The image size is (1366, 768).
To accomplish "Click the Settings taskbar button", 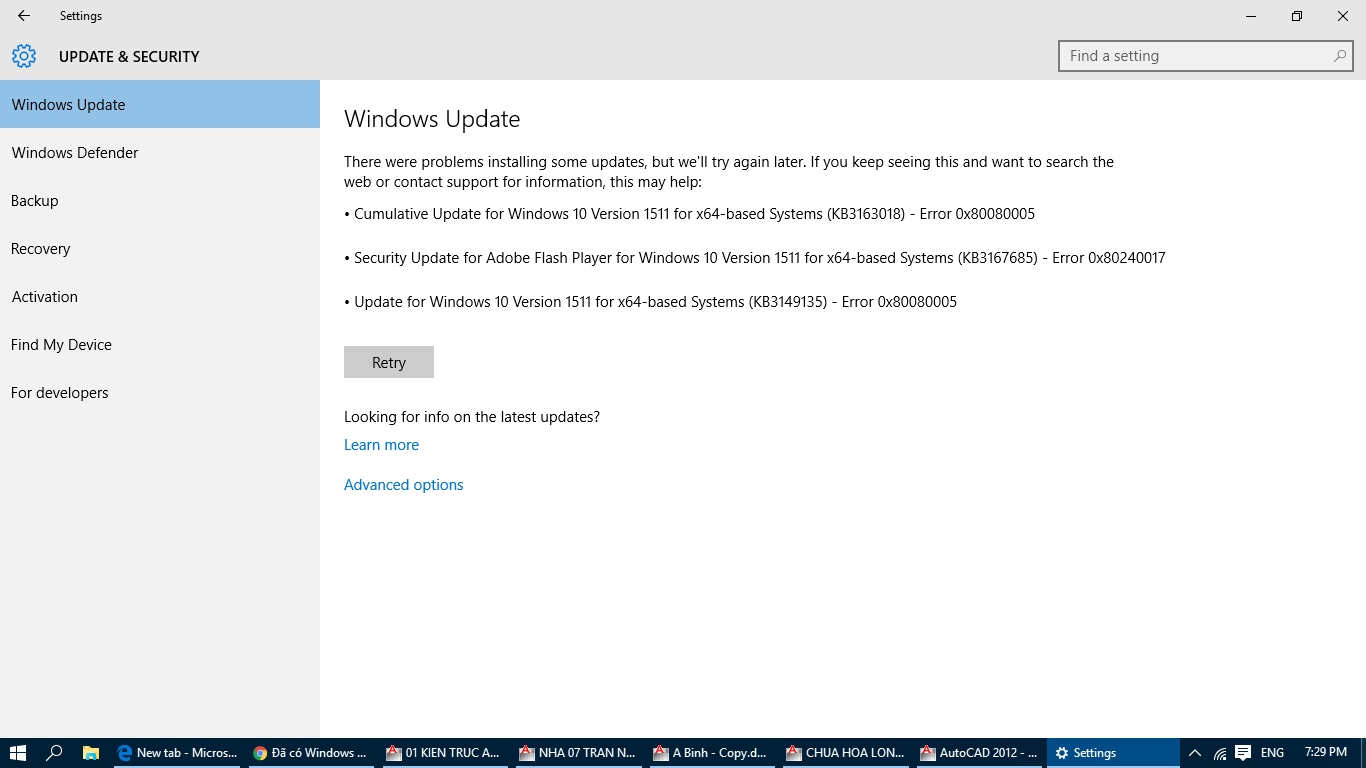I will click(1113, 753).
